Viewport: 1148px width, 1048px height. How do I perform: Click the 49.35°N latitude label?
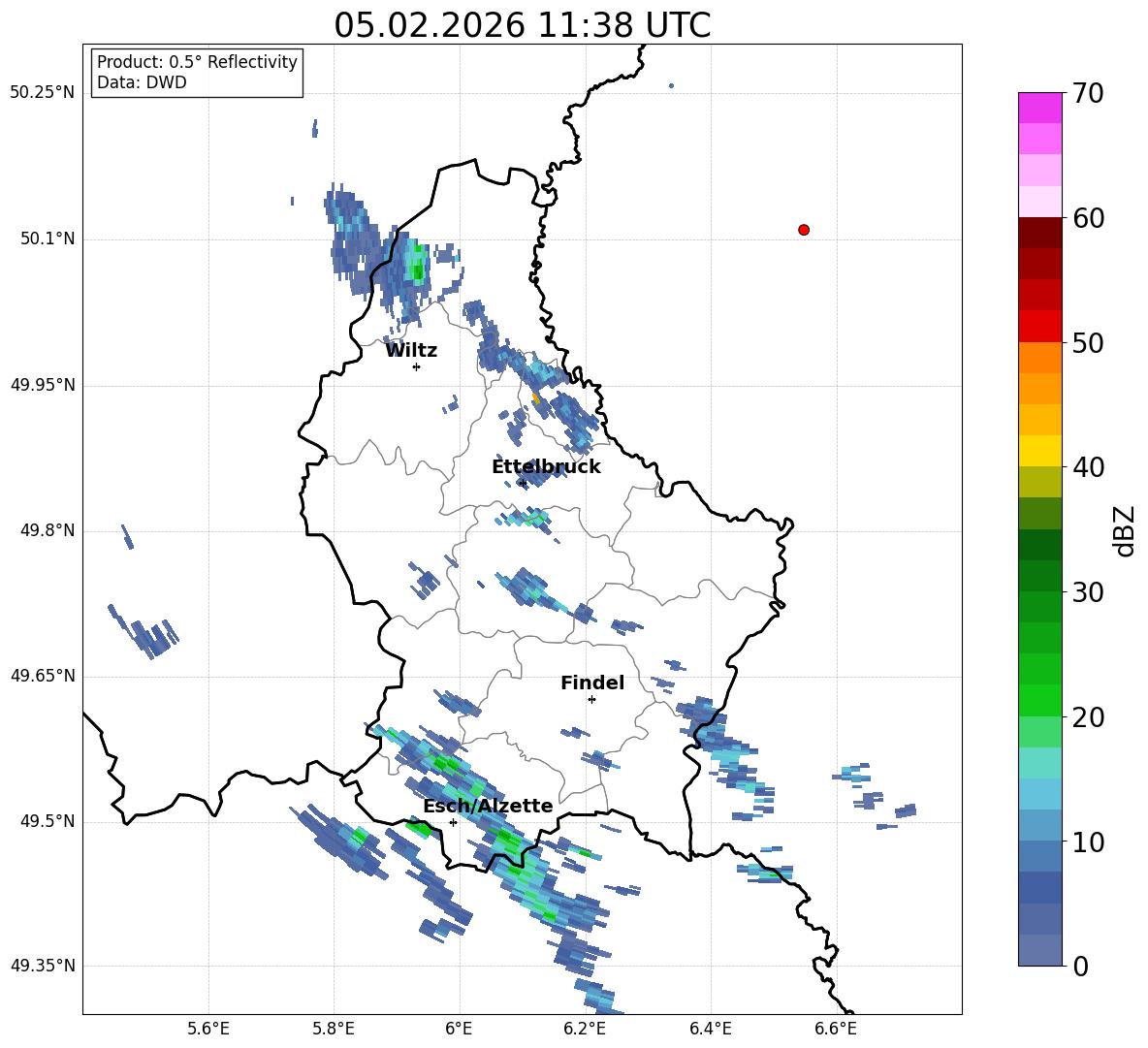[43, 966]
